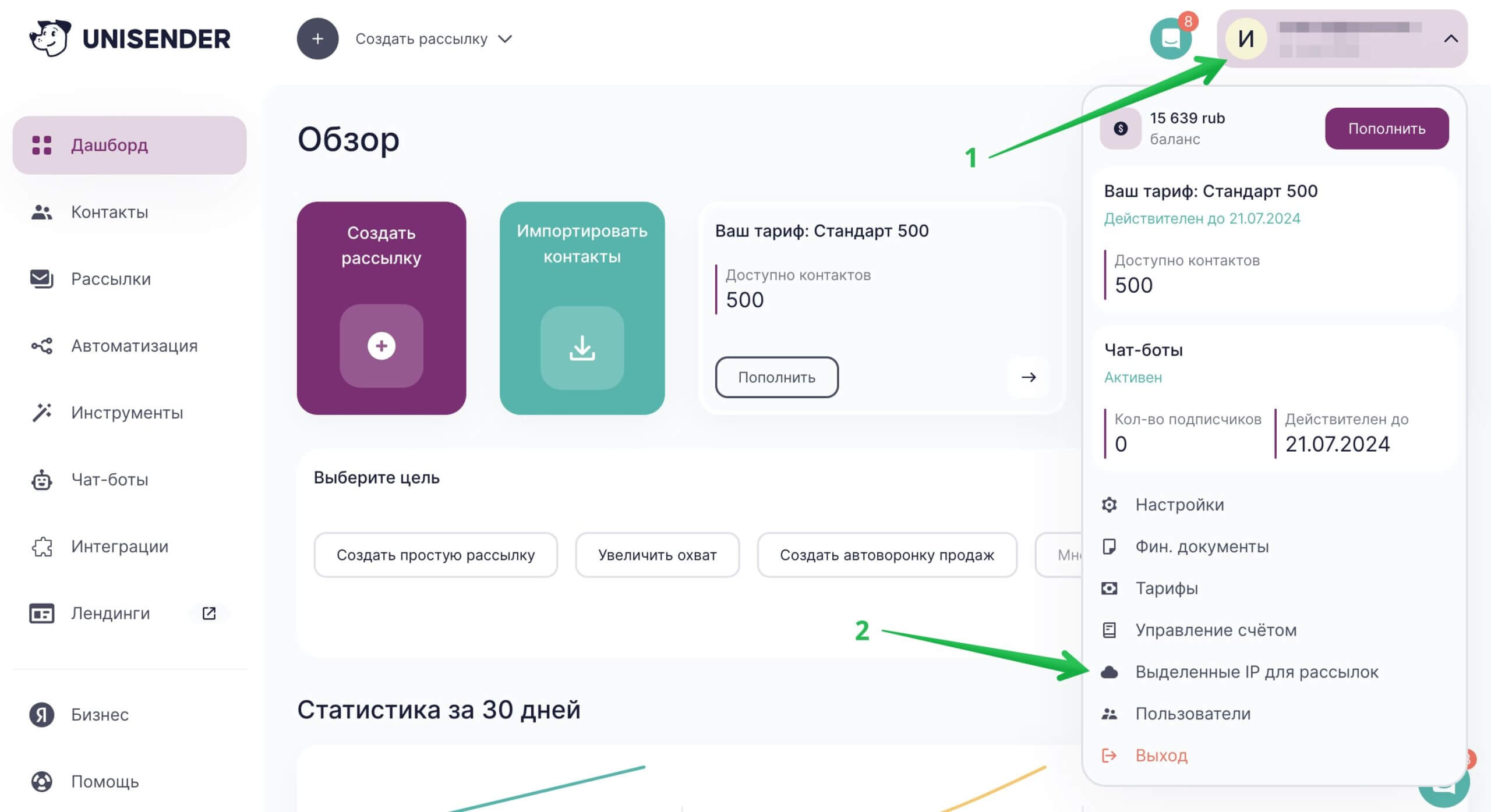Open Лендинги in a new window
The height and width of the screenshot is (812, 1491).
pos(111,613)
